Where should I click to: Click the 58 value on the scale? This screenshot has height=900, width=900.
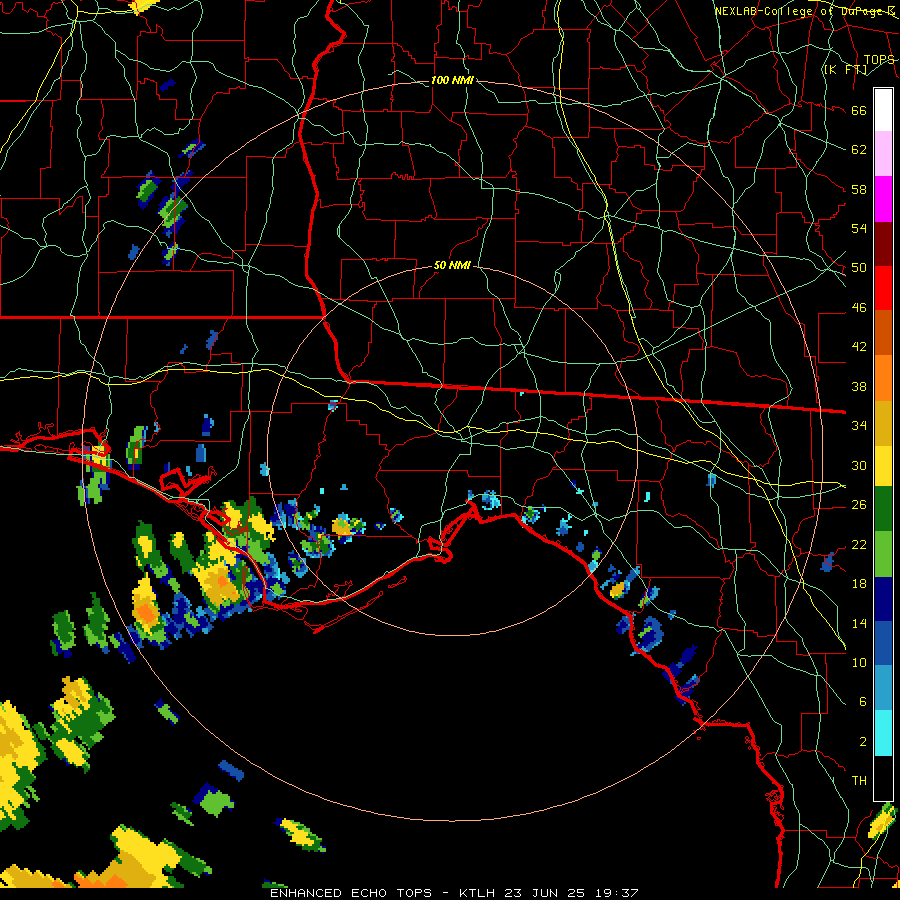859,189
